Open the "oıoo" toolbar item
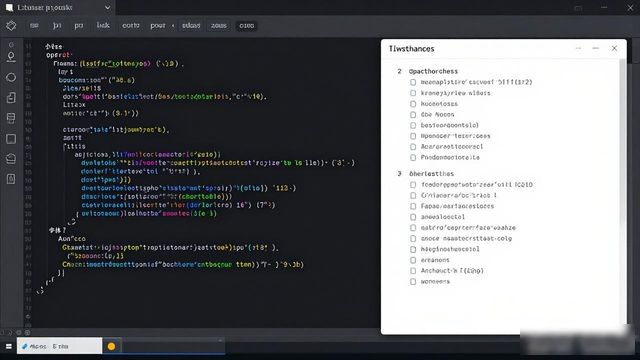 click(247, 25)
